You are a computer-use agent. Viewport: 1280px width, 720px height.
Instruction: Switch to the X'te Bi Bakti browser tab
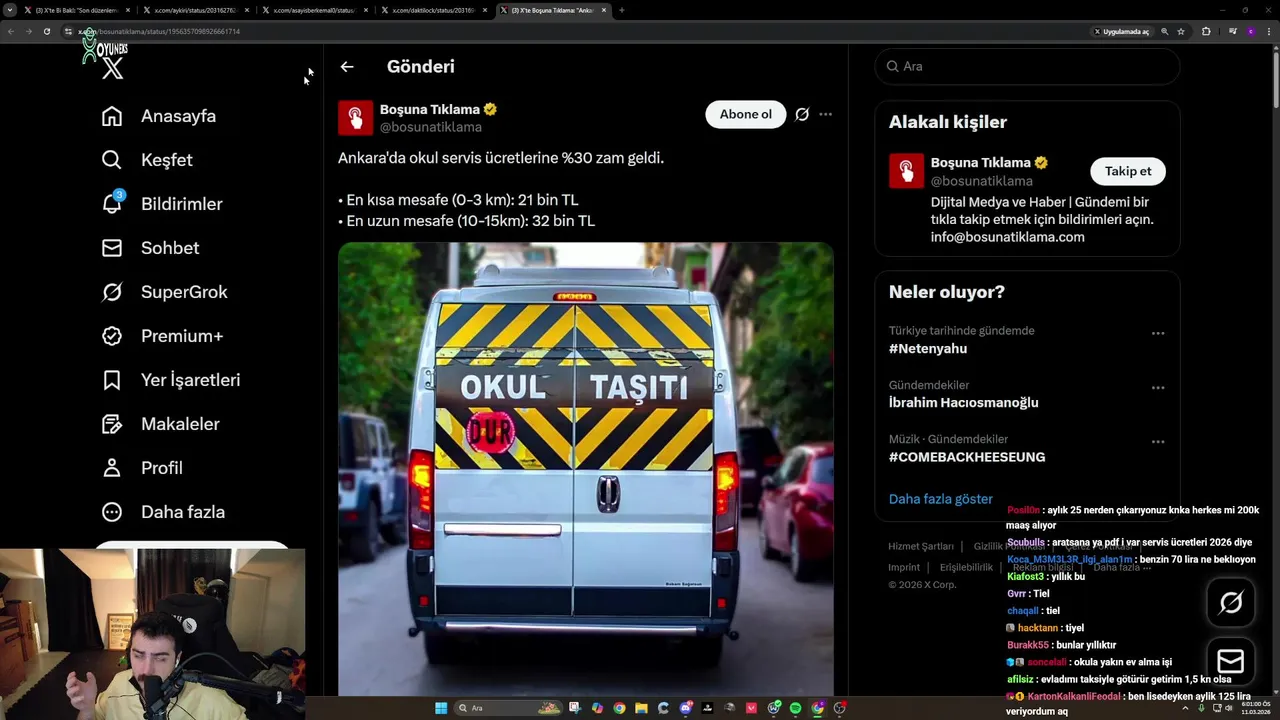click(x=76, y=10)
